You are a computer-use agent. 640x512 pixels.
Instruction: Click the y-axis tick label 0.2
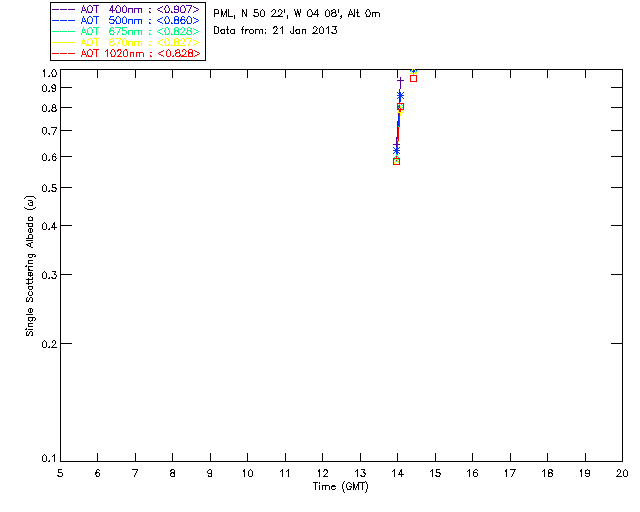click(49, 344)
